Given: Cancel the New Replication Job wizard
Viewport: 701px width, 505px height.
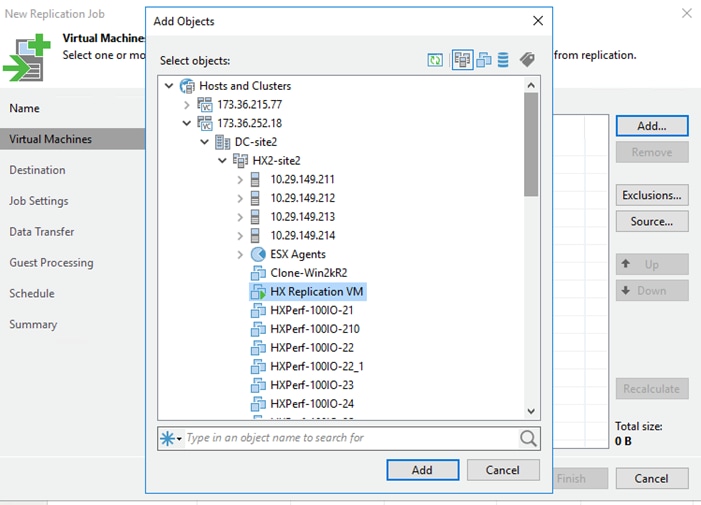Looking at the screenshot, I should 652,479.
